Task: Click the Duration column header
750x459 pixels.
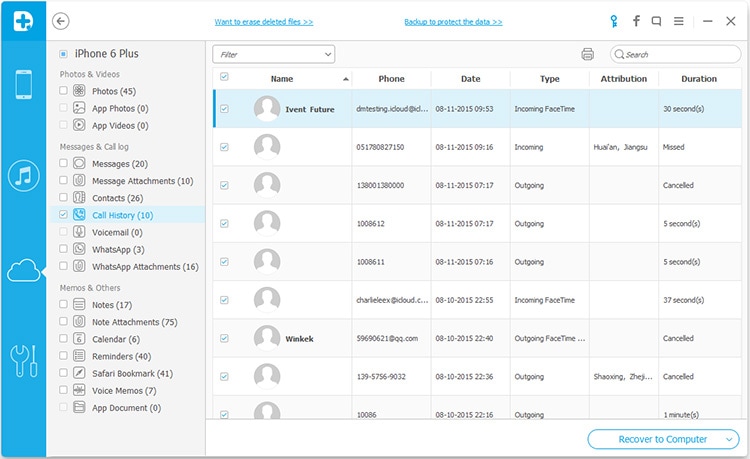Action: (x=699, y=79)
